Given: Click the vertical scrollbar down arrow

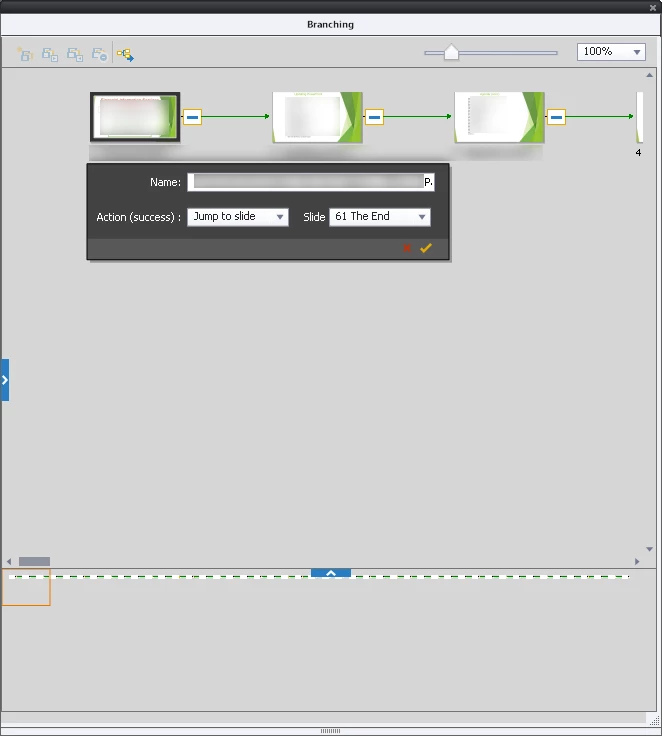Looking at the screenshot, I should (649, 549).
